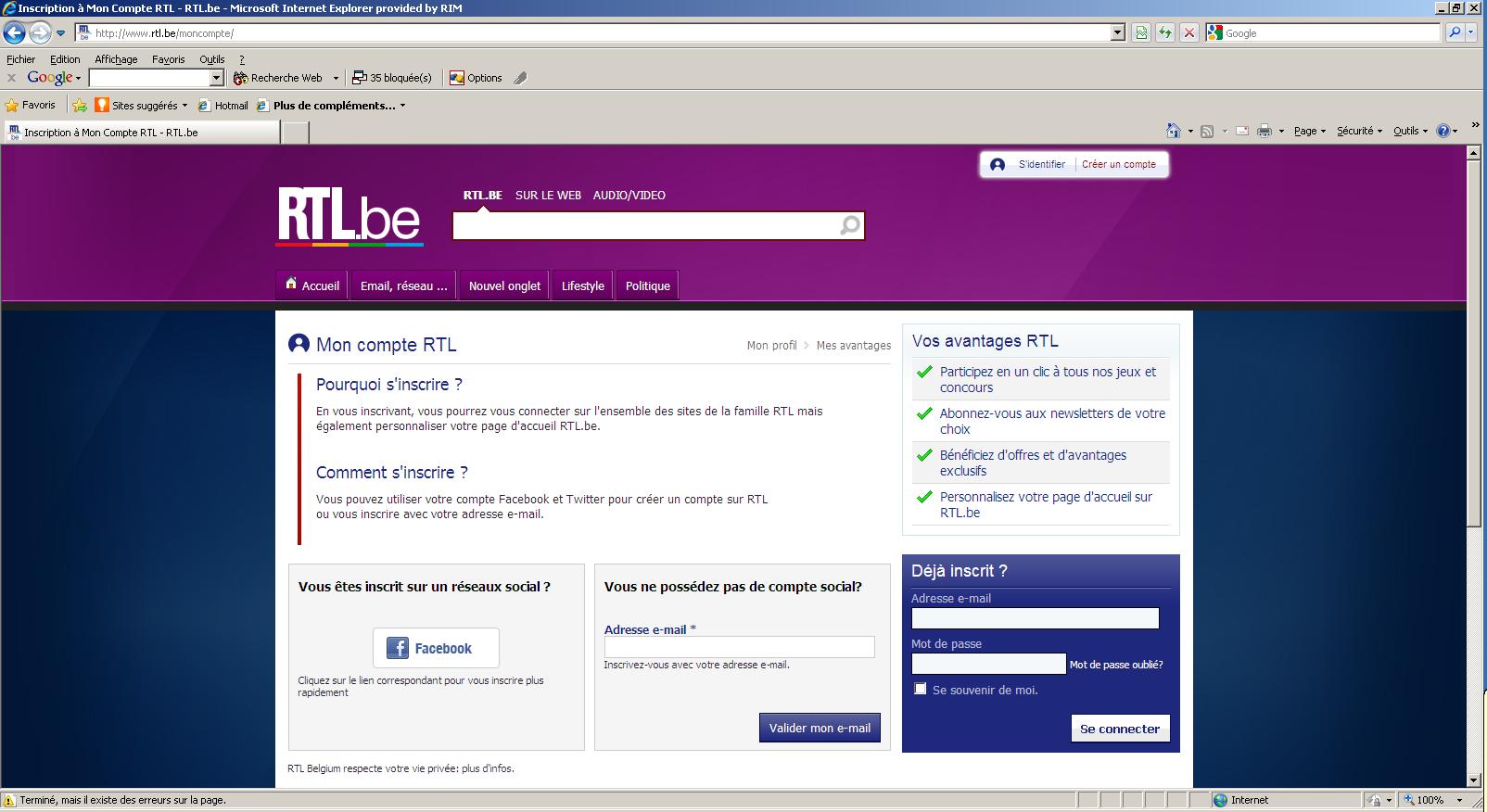Go back with the blue Back arrow
The height and width of the screenshot is (812, 1487).
click(x=14, y=33)
